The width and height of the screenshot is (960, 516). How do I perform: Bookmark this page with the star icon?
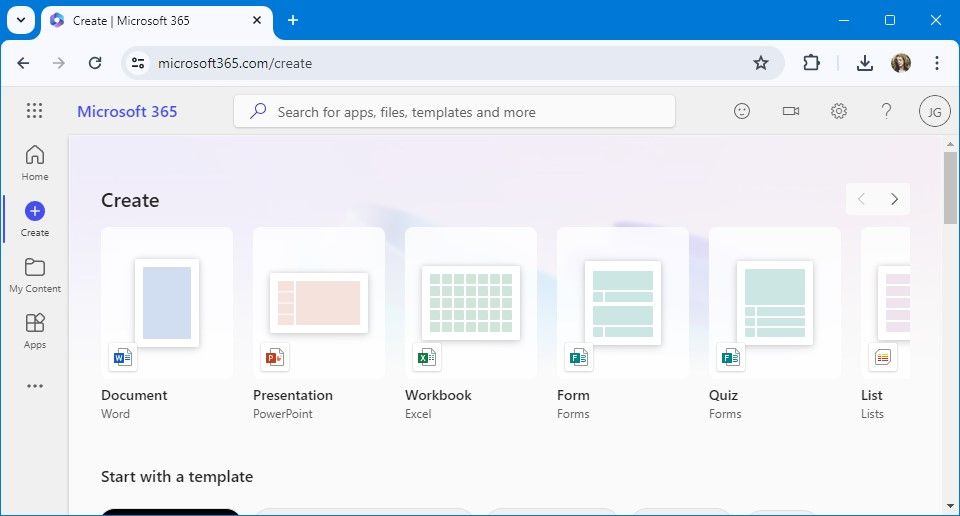coord(760,62)
